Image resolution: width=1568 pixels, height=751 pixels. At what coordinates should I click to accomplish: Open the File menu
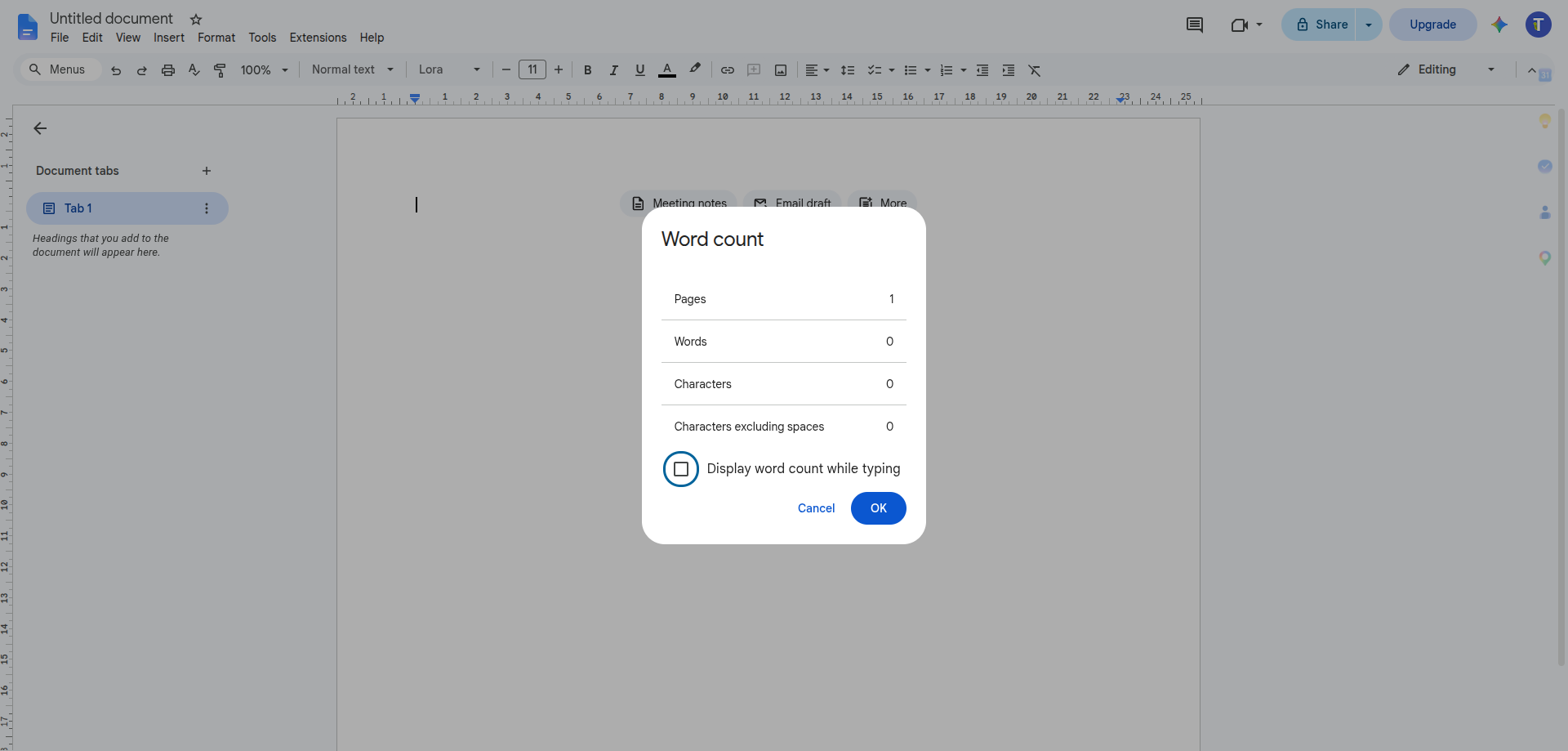(x=60, y=38)
